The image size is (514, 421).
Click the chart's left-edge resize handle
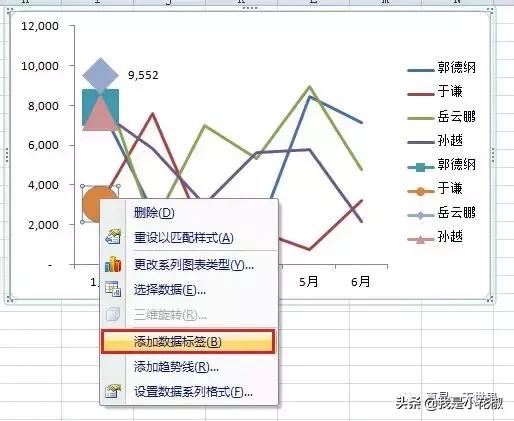[x=7, y=155]
